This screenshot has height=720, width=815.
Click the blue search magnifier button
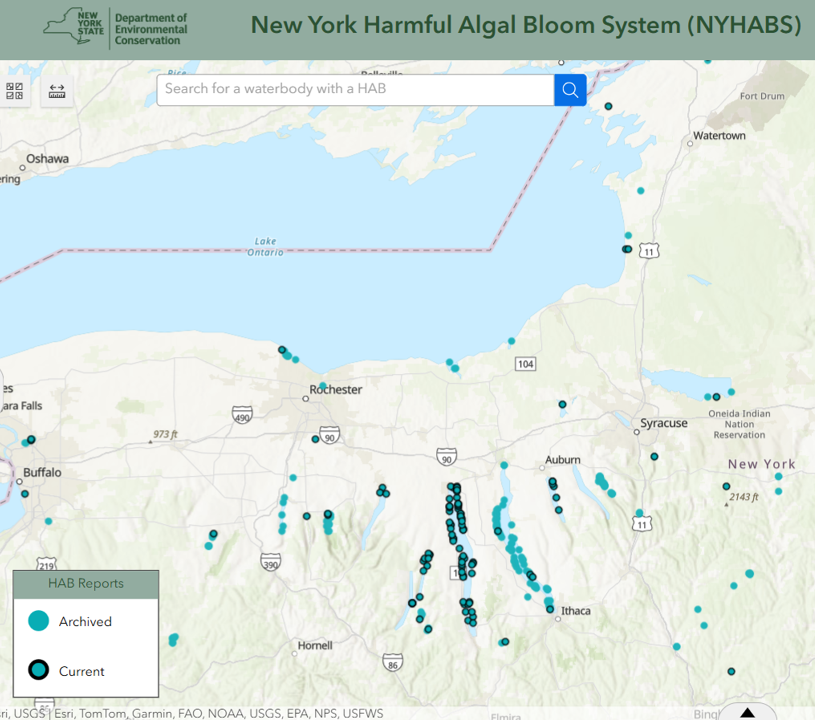click(x=570, y=90)
